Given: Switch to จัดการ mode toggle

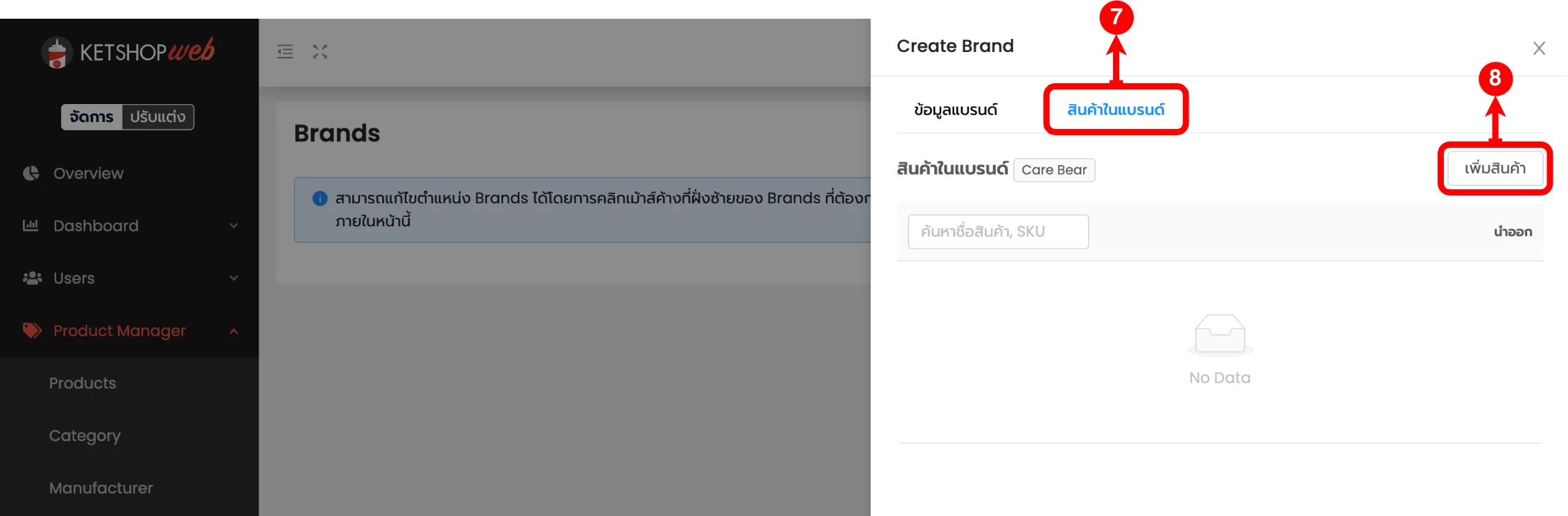Looking at the screenshot, I should (92, 117).
